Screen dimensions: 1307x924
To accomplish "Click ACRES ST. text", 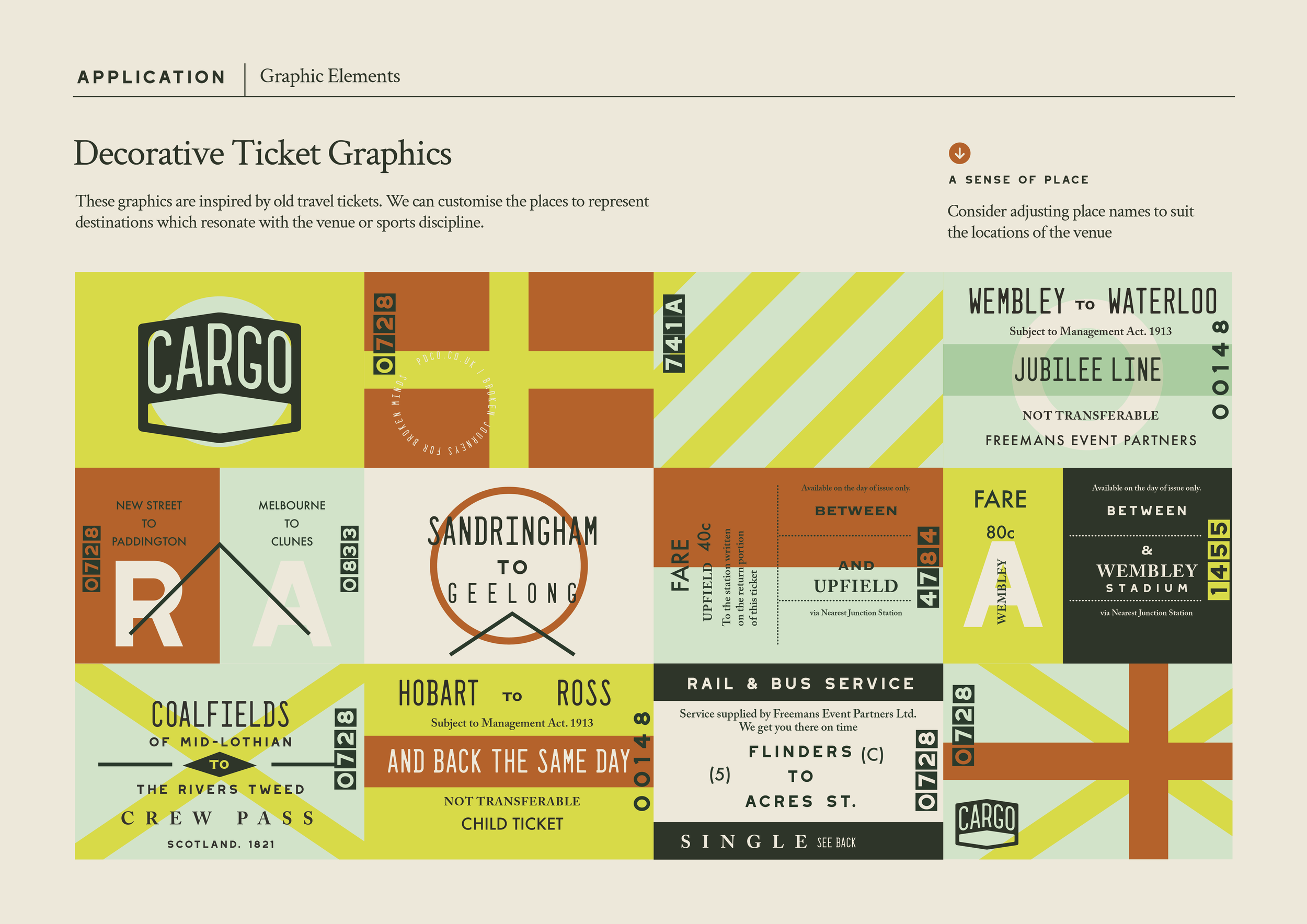I will (801, 802).
